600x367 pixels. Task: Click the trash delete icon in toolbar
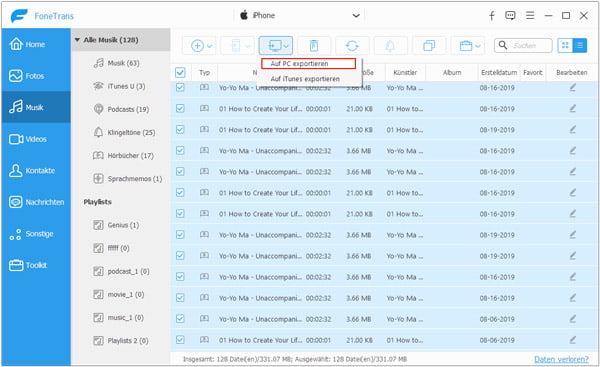[x=313, y=46]
